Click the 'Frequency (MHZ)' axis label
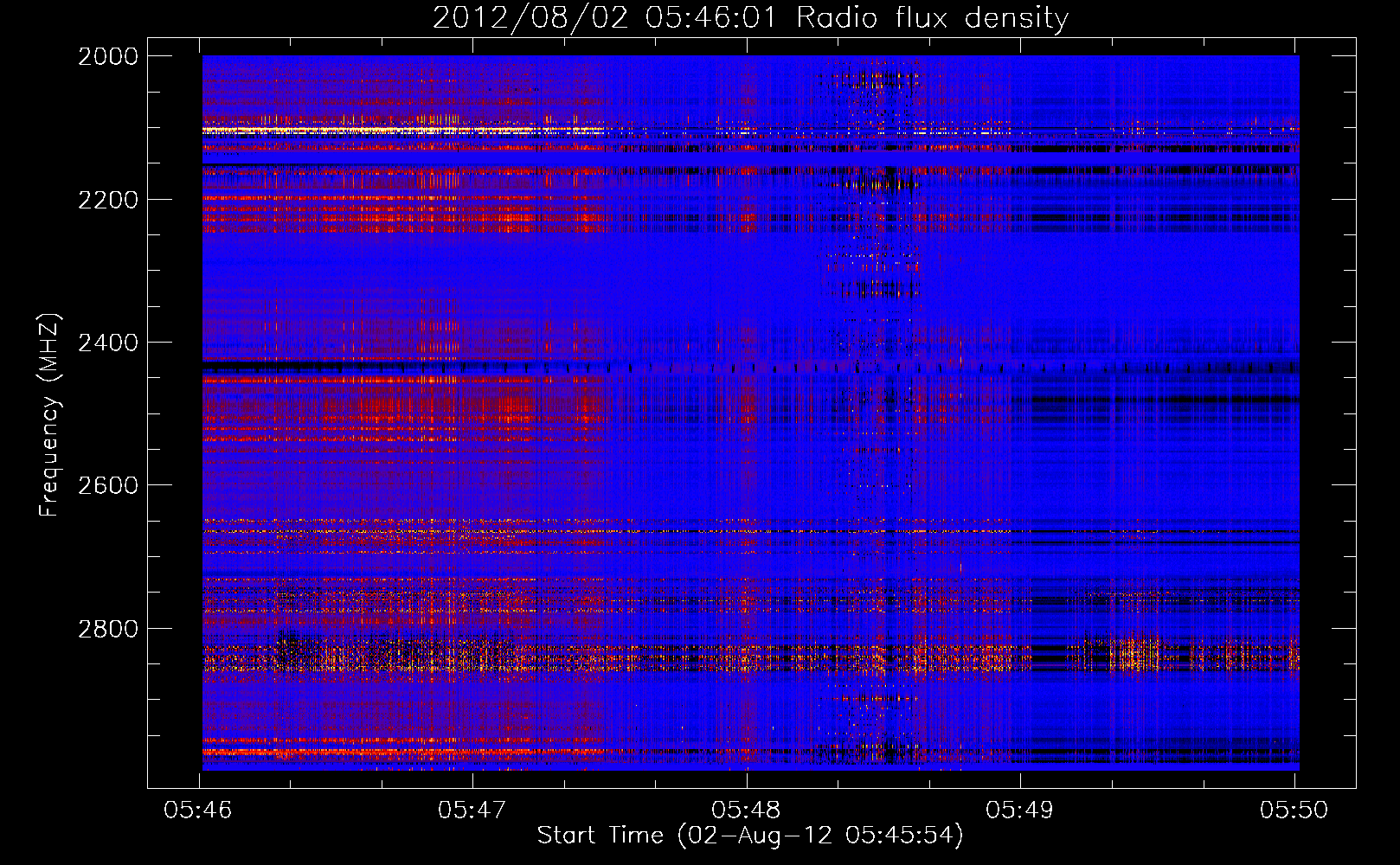1400x865 pixels. pos(49,414)
